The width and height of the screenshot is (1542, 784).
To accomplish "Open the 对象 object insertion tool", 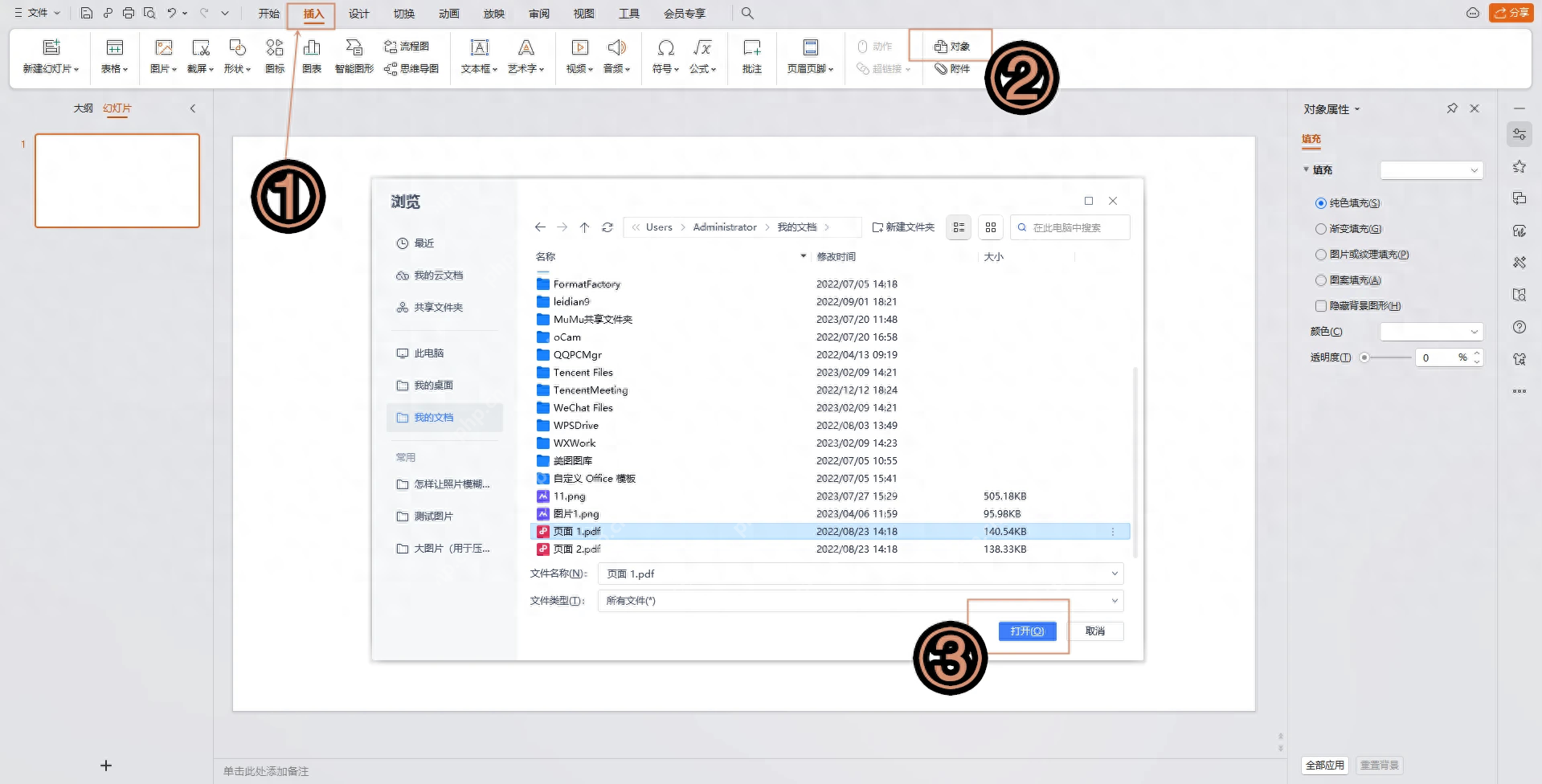I will point(951,46).
